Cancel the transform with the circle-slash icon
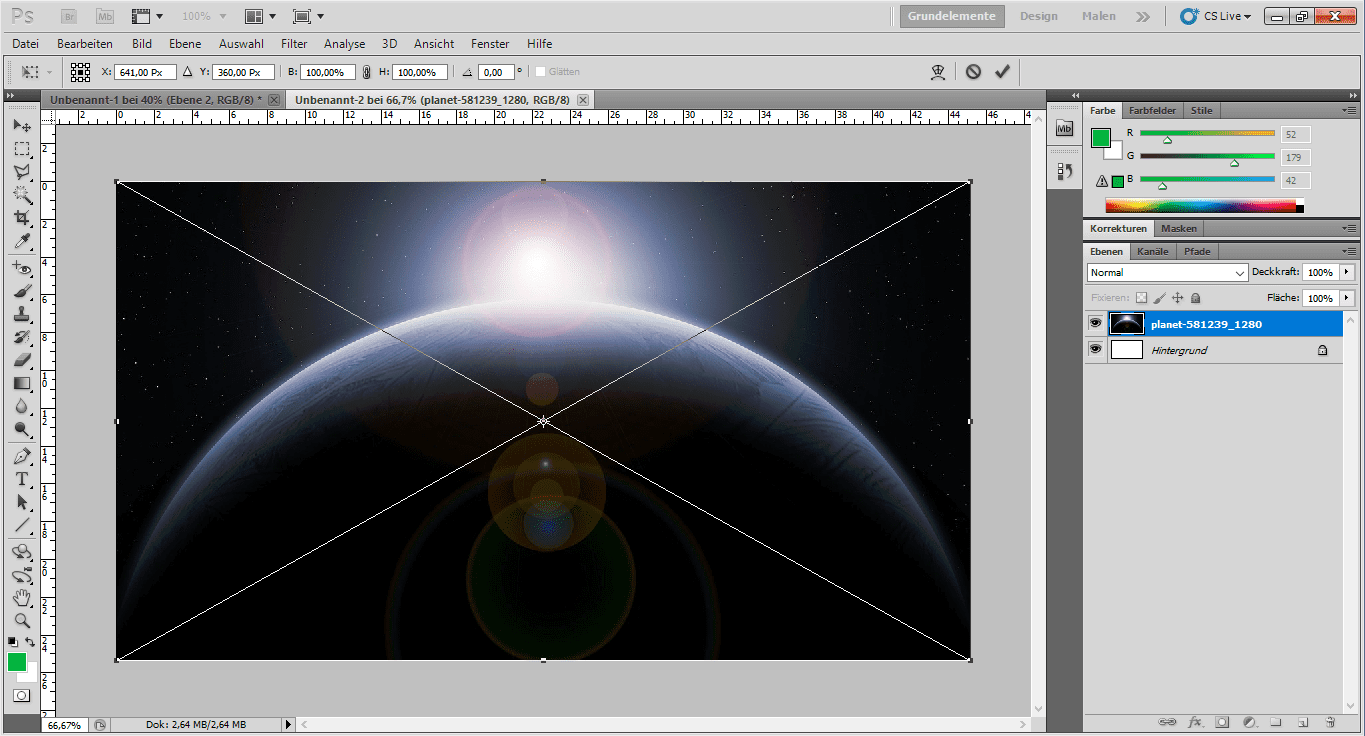Image resolution: width=1365 pixels, height=736 pixels. pyautogui.click(x=973, y=72)
